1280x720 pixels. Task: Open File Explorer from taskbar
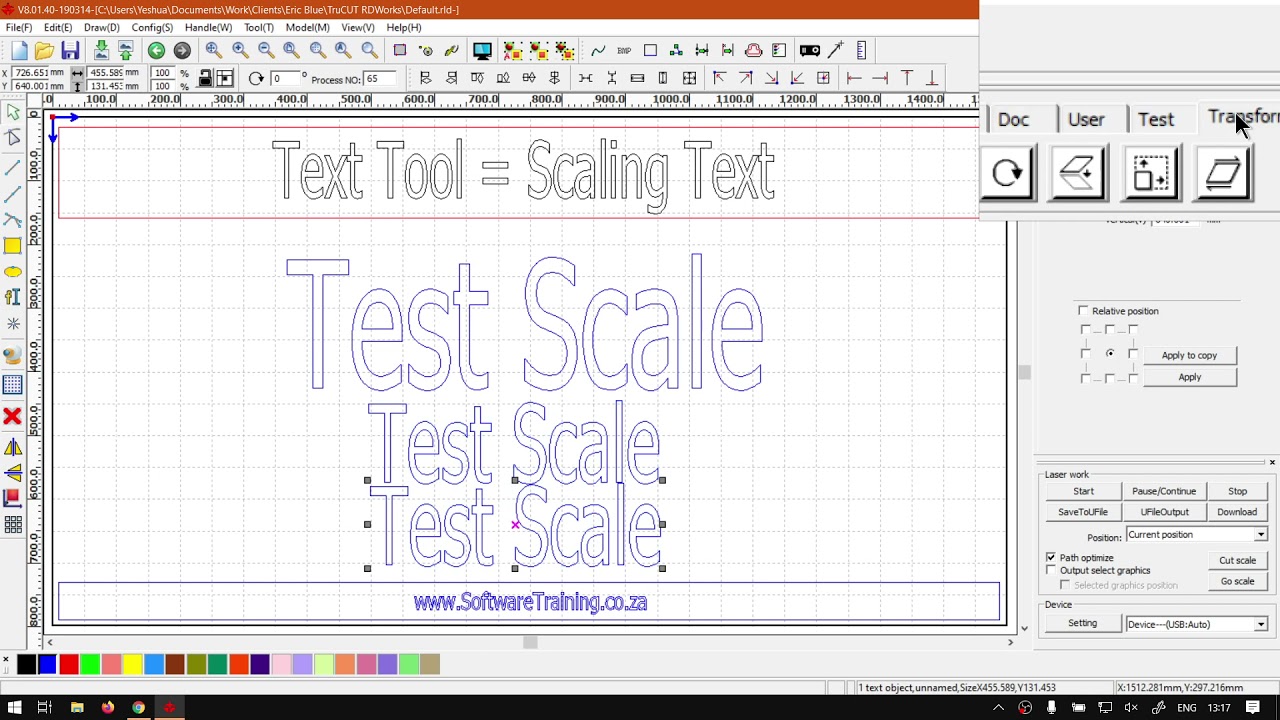click(77, 708)
